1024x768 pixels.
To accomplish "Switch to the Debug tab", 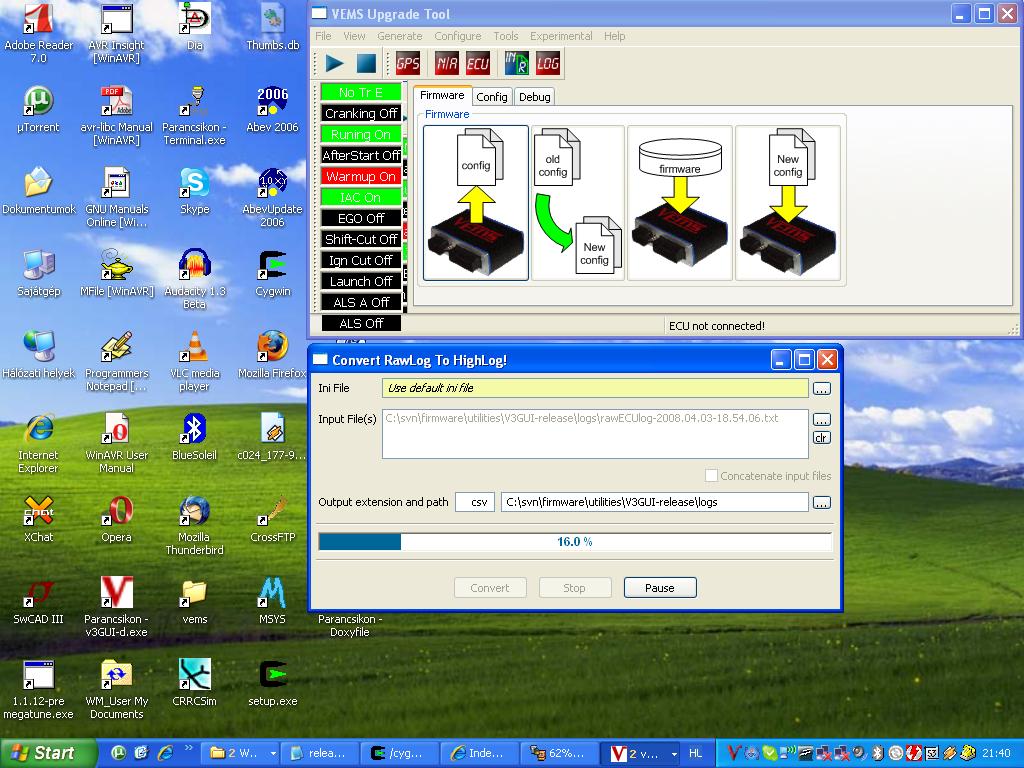I will pos(534,97).
